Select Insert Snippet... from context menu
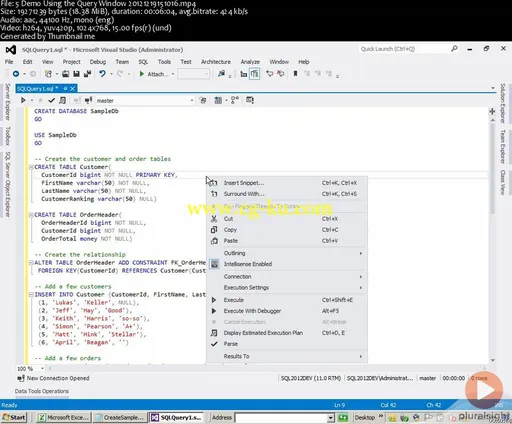Image resolution: width=512 pixels, height=424 pixels. [x=287, y=183]
